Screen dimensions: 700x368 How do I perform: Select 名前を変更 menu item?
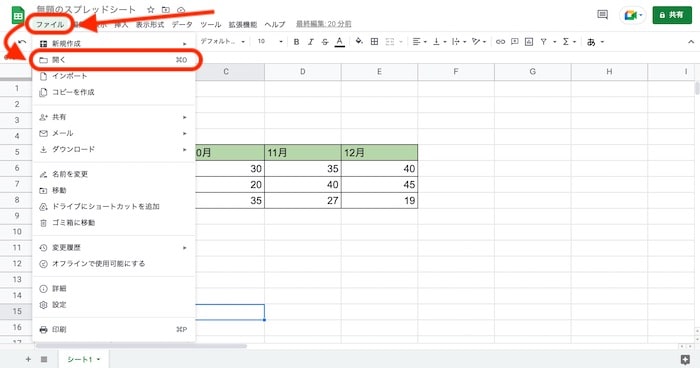(114, 174)
